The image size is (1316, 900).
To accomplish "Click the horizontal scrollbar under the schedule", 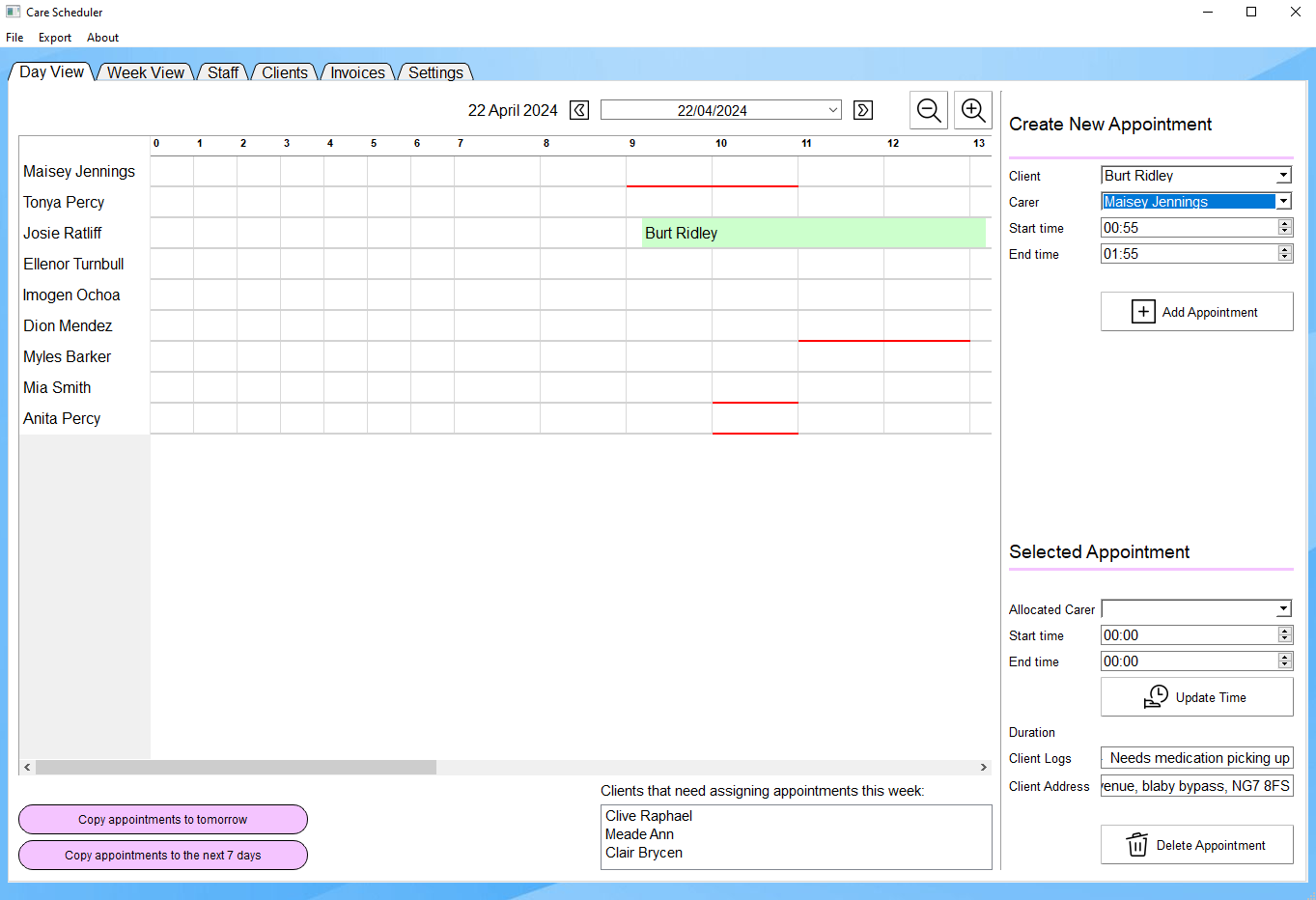I will 236,767.
